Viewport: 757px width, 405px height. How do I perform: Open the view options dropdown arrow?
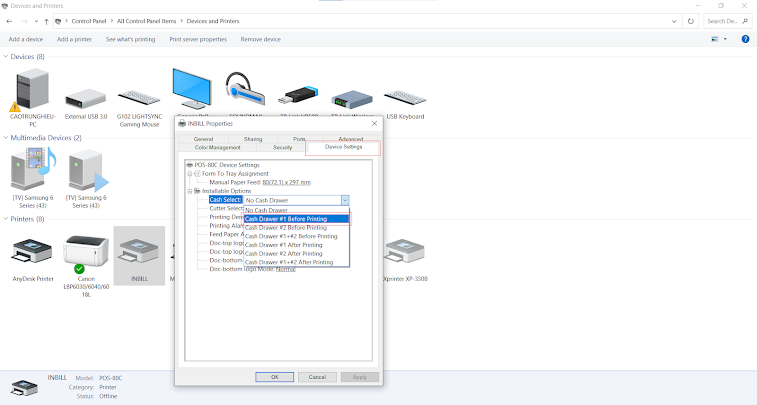tap(725, 39)
